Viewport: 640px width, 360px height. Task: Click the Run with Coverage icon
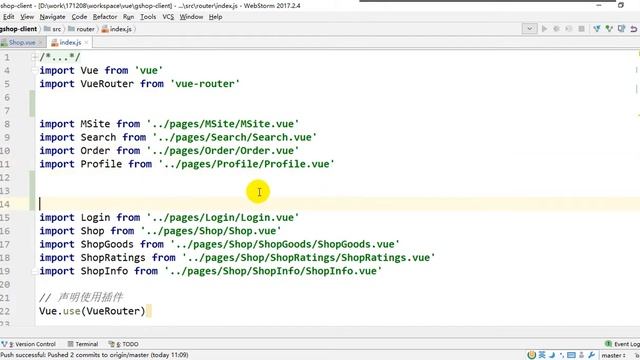click(x=569, y=29)
